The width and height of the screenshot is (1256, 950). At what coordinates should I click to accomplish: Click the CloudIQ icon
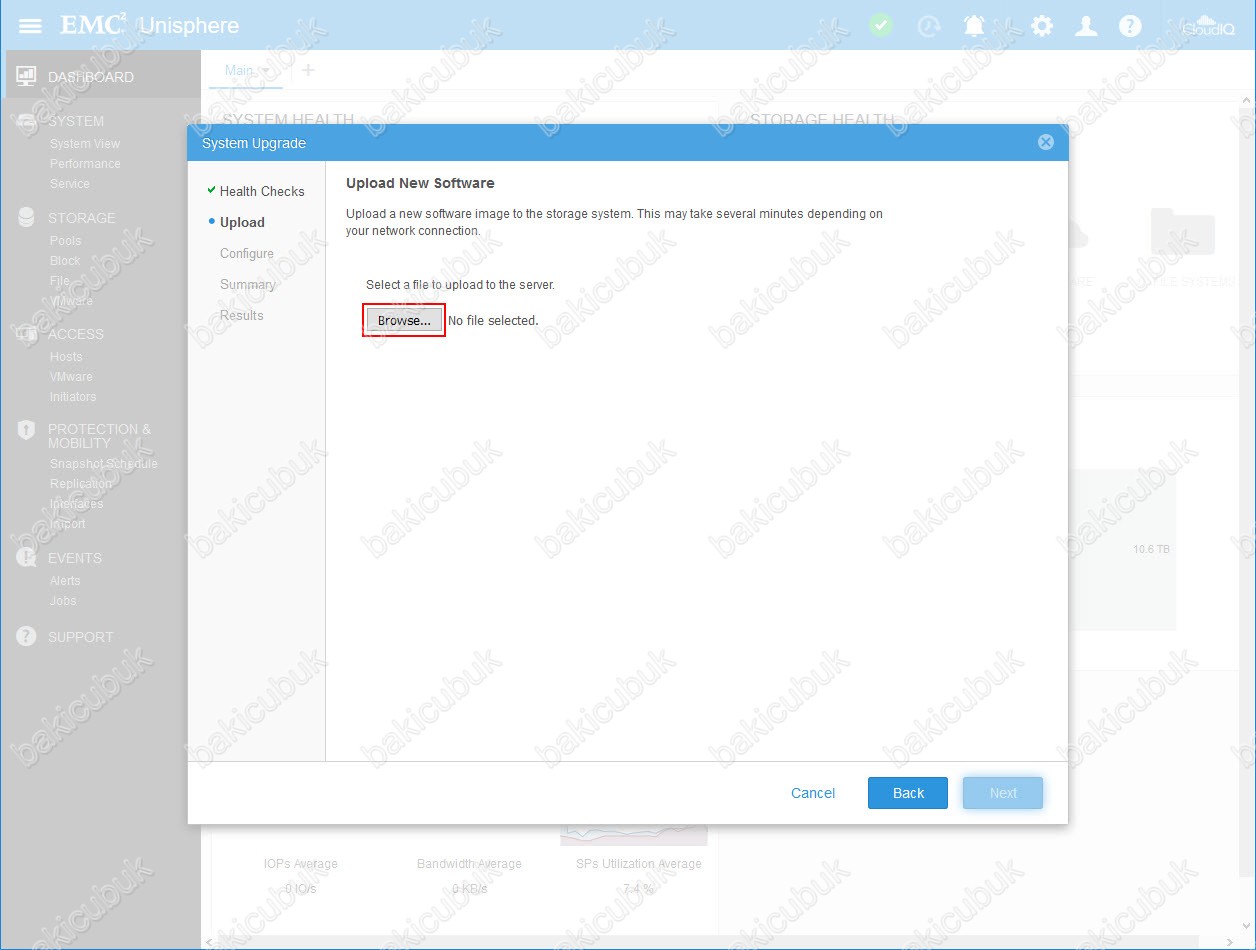click(1208, 26)
